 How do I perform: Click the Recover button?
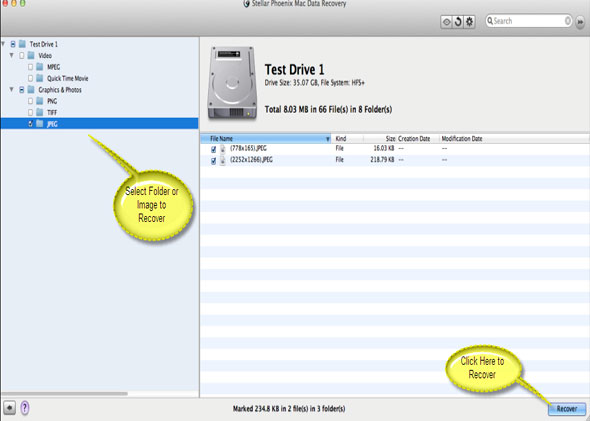pyautogui.click(x=567, y=409)
